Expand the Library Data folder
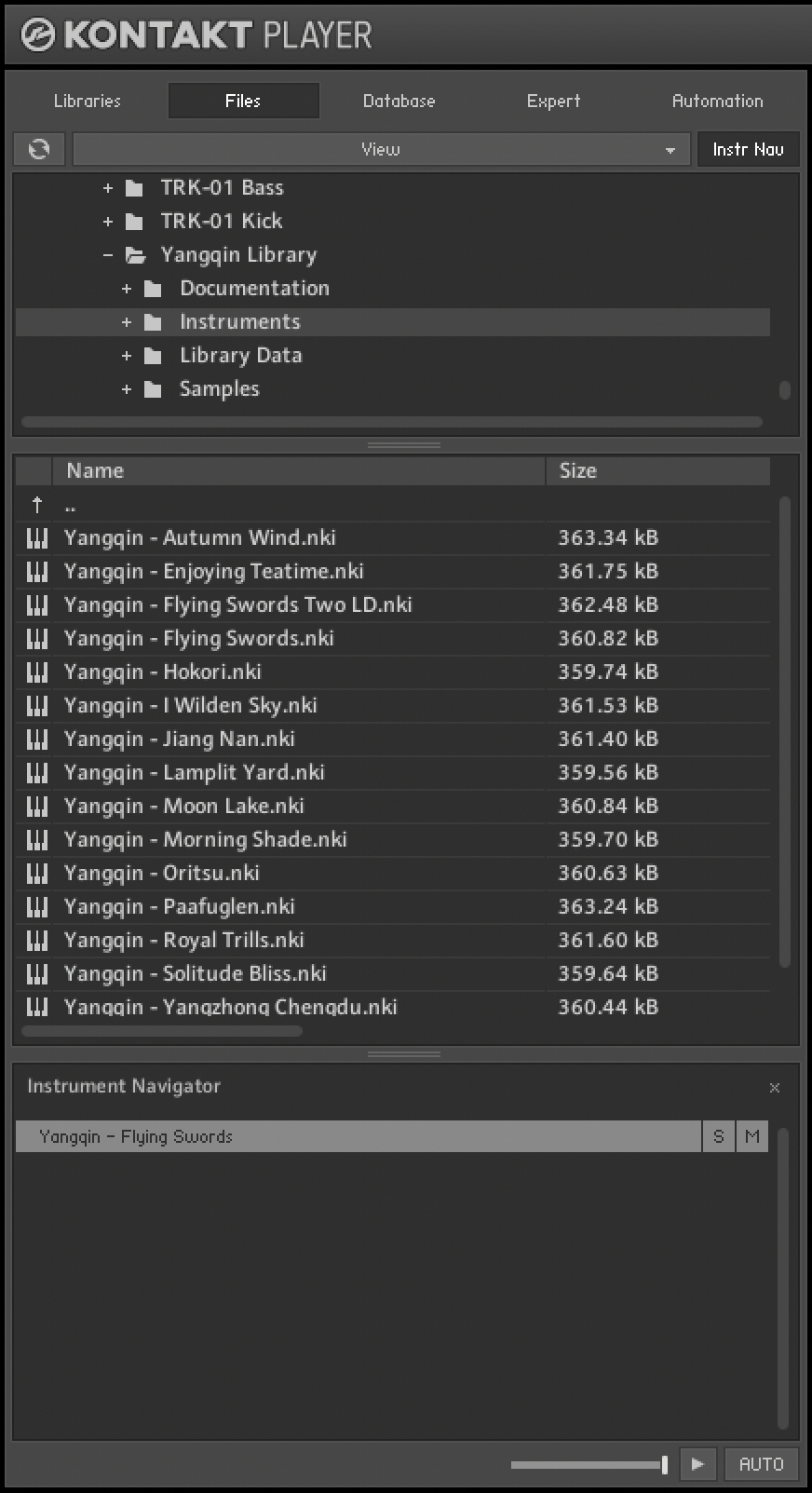The image size is (812, 1493). (x=127, y=356)
